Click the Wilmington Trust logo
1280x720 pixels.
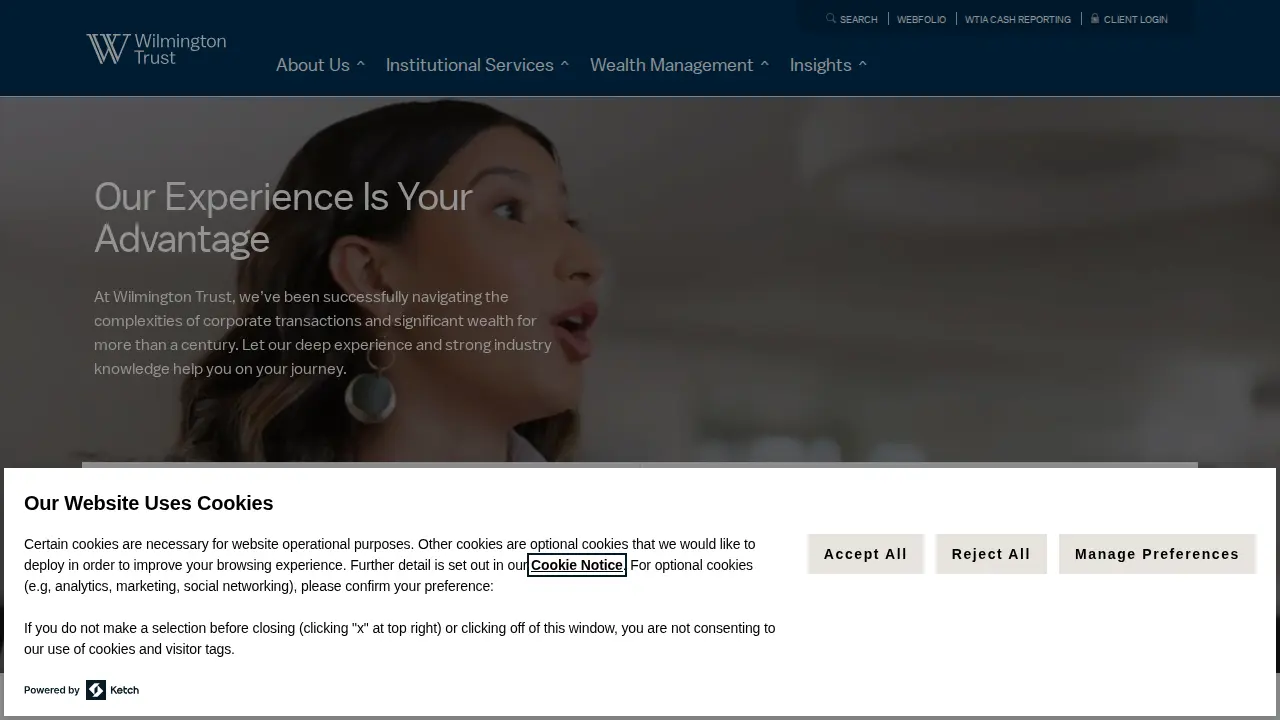pos(156,49)
